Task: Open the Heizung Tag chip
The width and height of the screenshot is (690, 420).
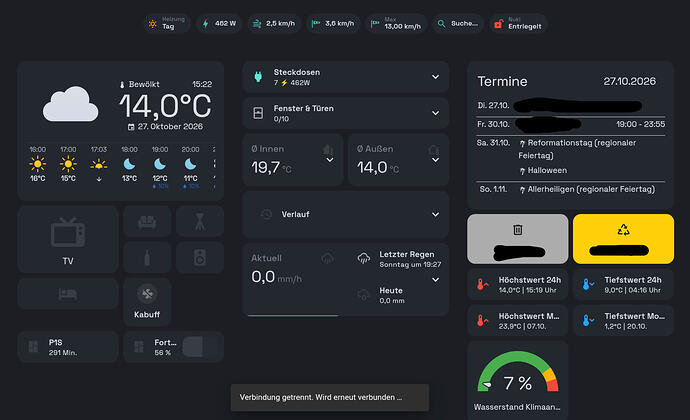Action: click(167, 23)
